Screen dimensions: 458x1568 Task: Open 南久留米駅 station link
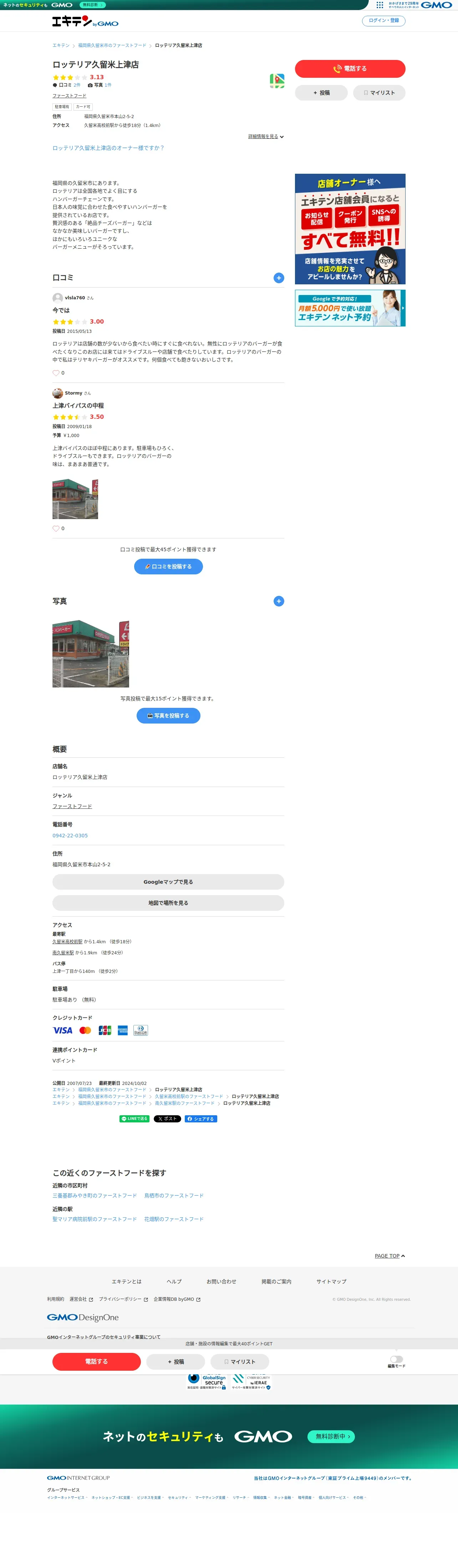(x=63, y=953)
